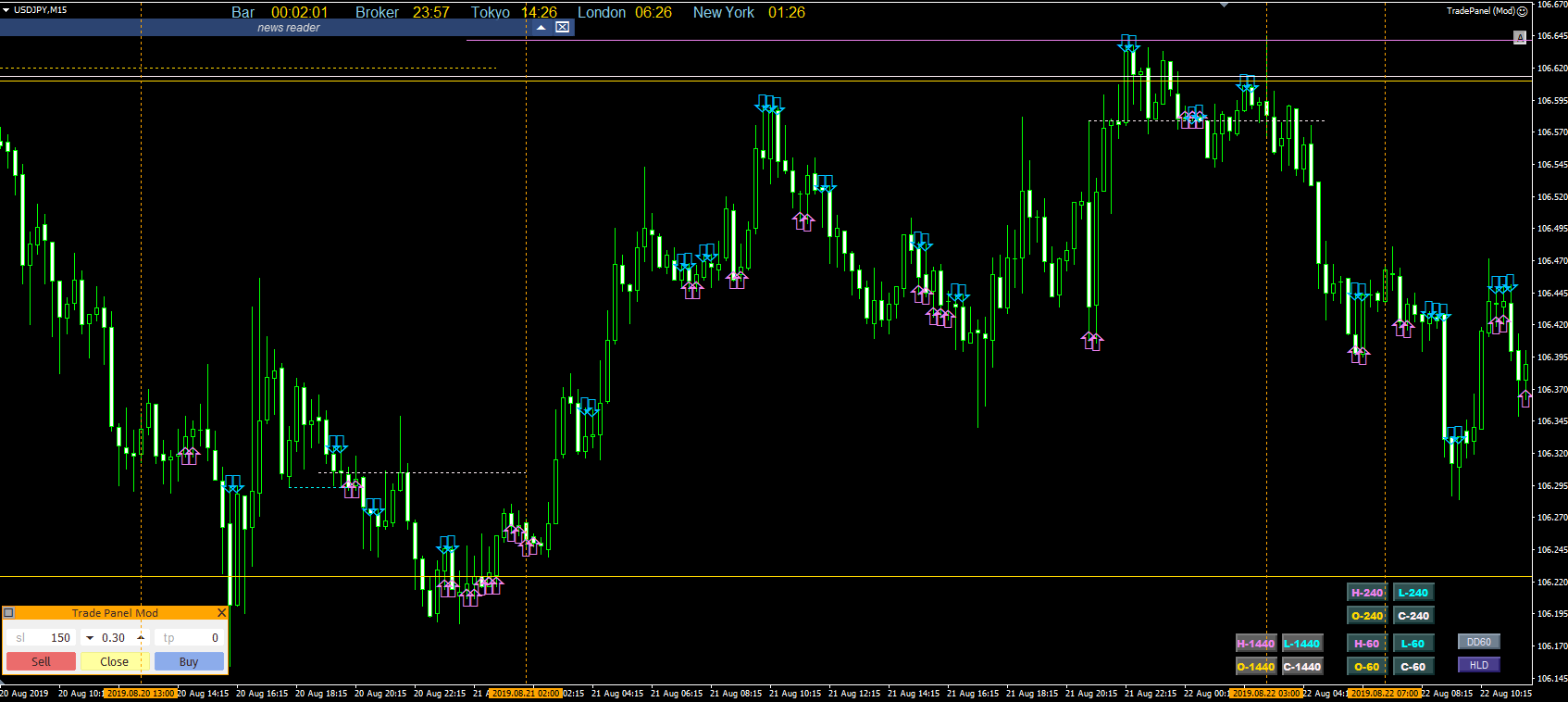Viewport: 1568px width, 702px height.
Task: Click the grey DD60 button
Action: 1478,642
